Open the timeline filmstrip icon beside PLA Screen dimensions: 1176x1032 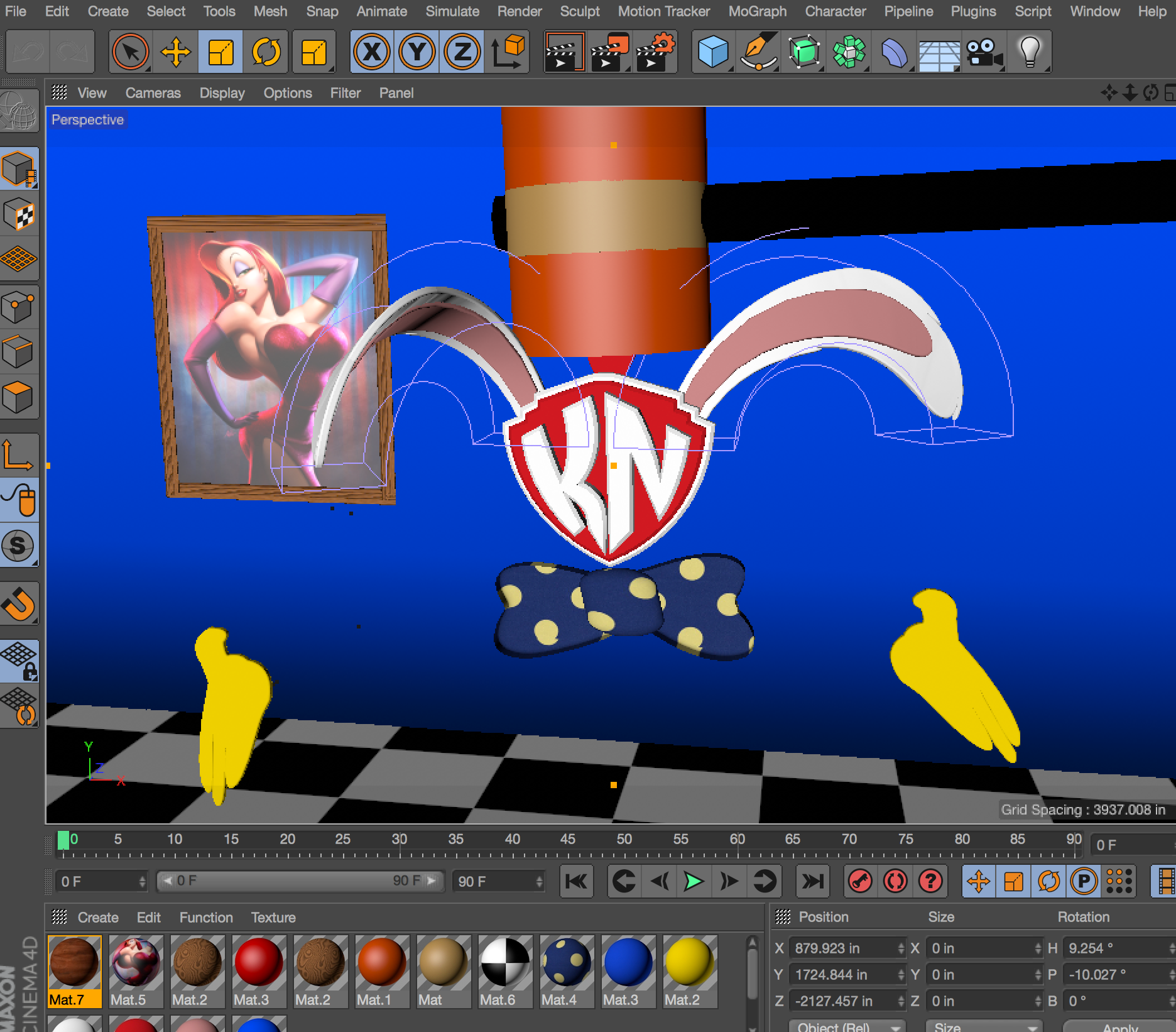[x=1164, y=881]
